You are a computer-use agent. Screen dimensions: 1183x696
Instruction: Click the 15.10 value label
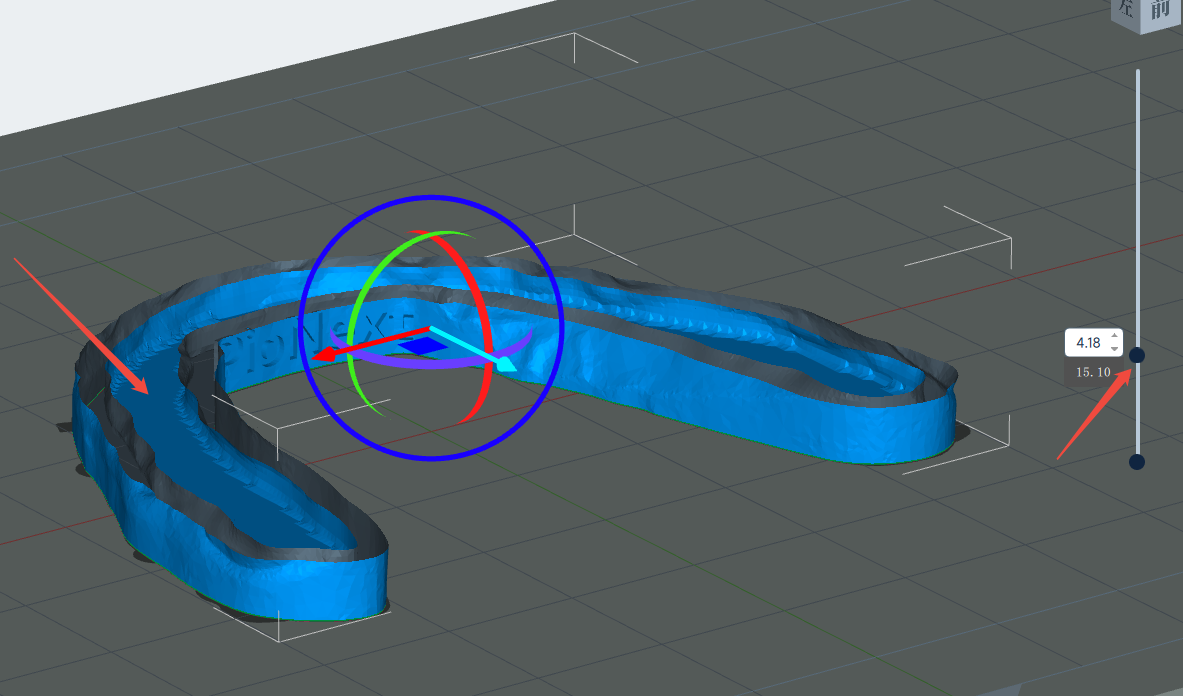click(x=1093, y=372)
